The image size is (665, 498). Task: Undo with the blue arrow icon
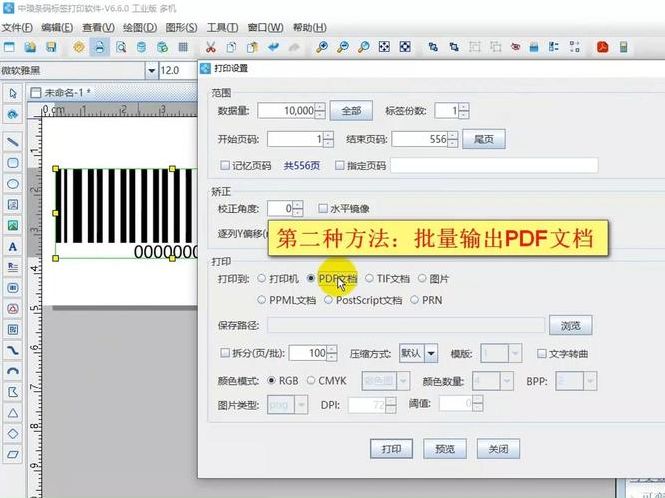[274, 47]
